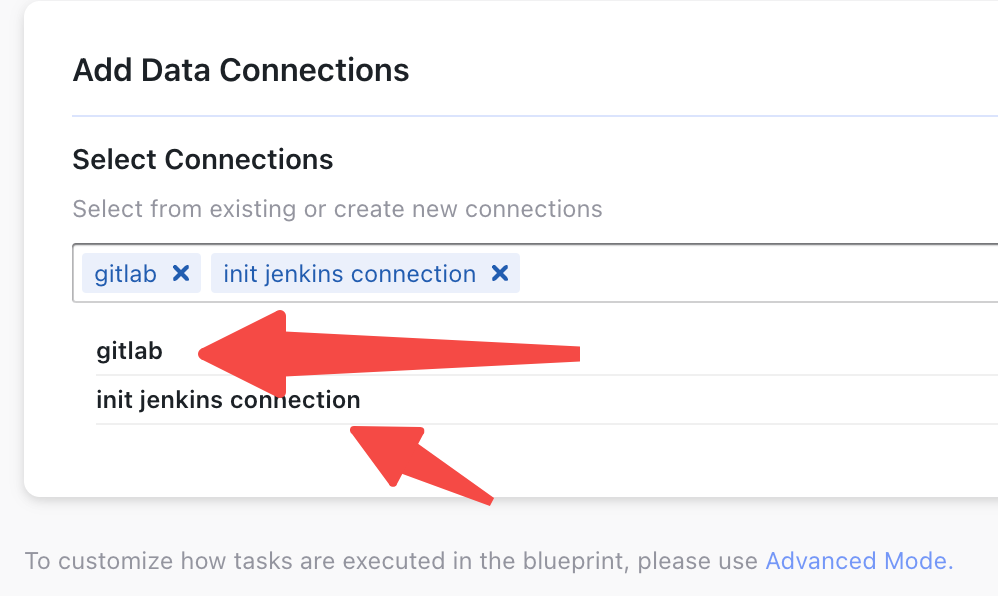Click the Add Data Connections heading
The image size is (998, 596).
pos(240,70)
